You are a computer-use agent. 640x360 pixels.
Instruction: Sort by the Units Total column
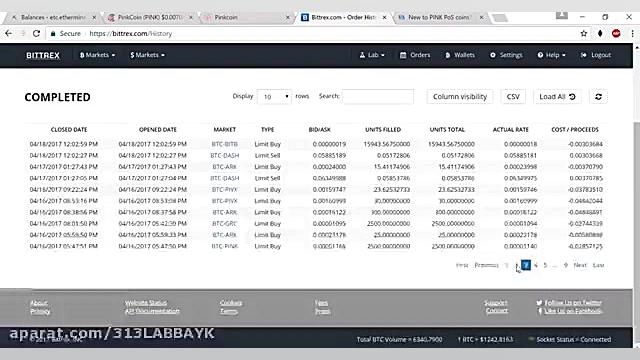(447, 129)
